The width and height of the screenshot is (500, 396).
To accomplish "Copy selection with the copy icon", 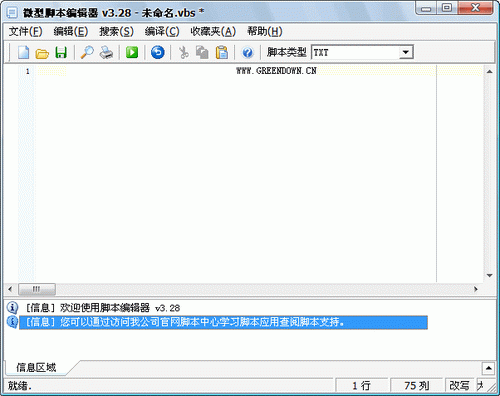I will 202,52.
